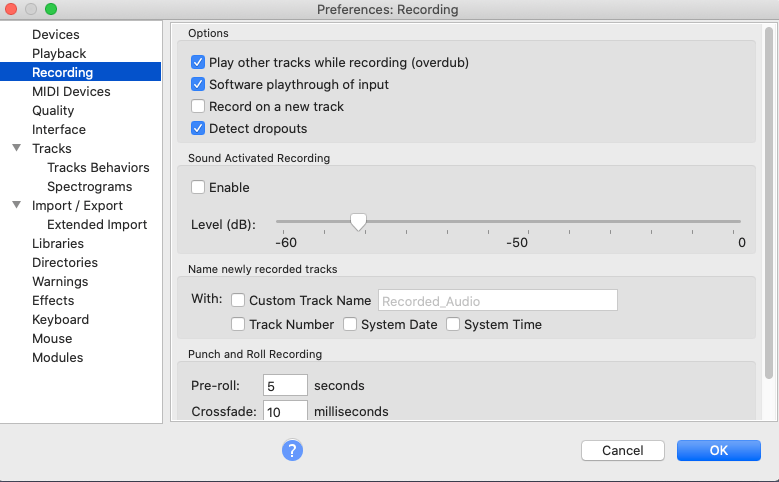The height and width of the screenshot is (482, 779).
Task: Open Quality preferences
Action: click(x=53, y=110)
